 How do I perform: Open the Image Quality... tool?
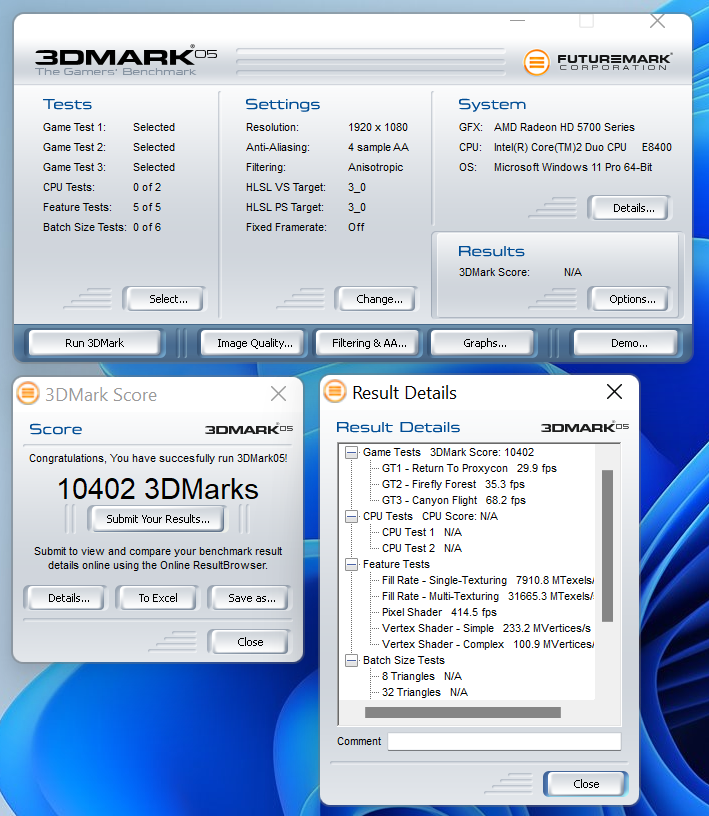252,343
